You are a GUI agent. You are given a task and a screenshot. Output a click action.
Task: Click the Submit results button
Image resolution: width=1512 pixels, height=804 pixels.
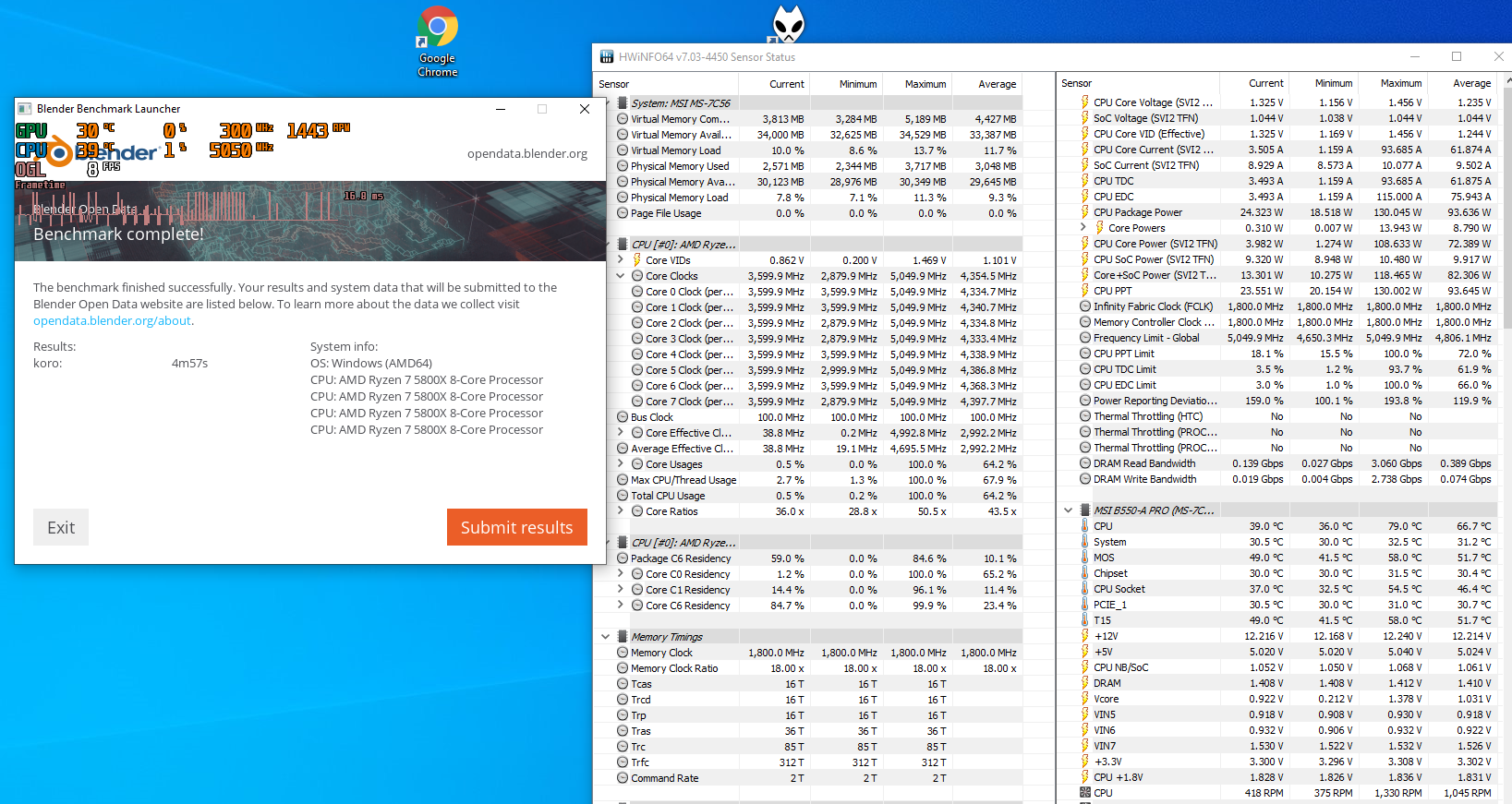517,527
